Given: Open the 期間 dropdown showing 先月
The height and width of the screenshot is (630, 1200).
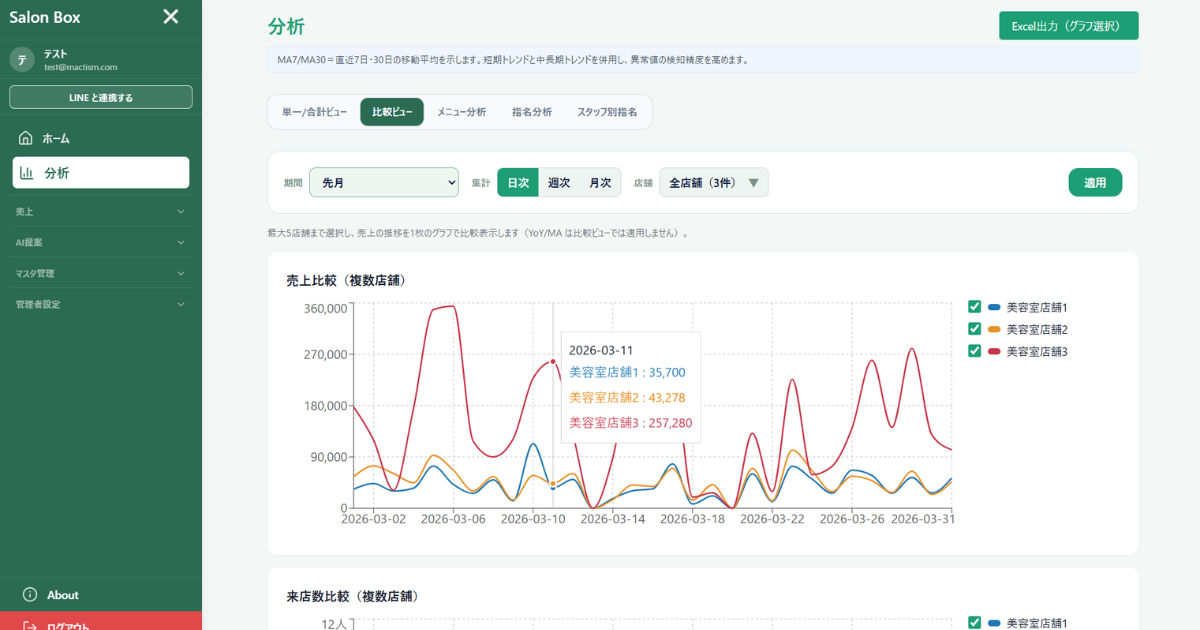Looking at the screenshot, I should pos(384,183).
